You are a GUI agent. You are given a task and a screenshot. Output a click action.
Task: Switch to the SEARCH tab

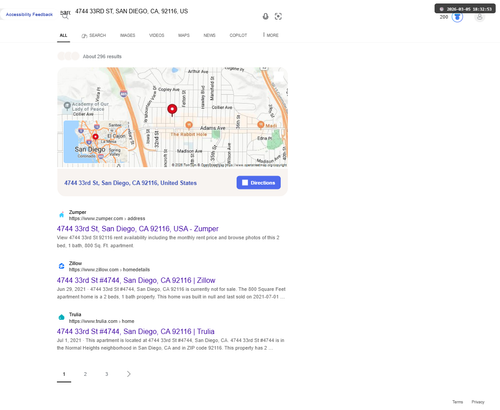coord(94,35)
